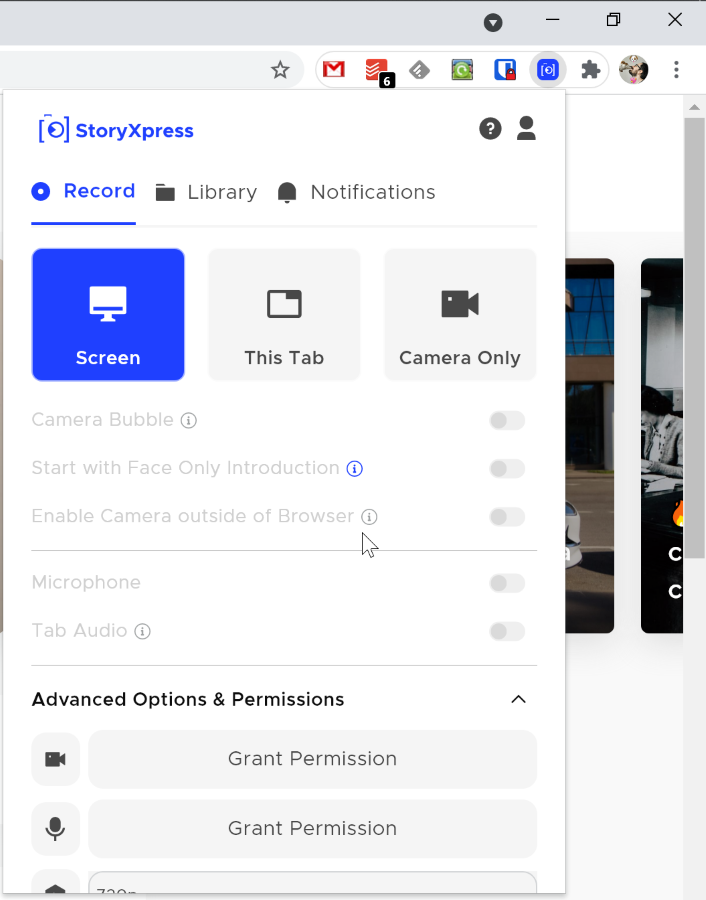Toggle the Tab Audio switch
The image size is (706, 900).
pyautogui.click(x=507, y=631)
